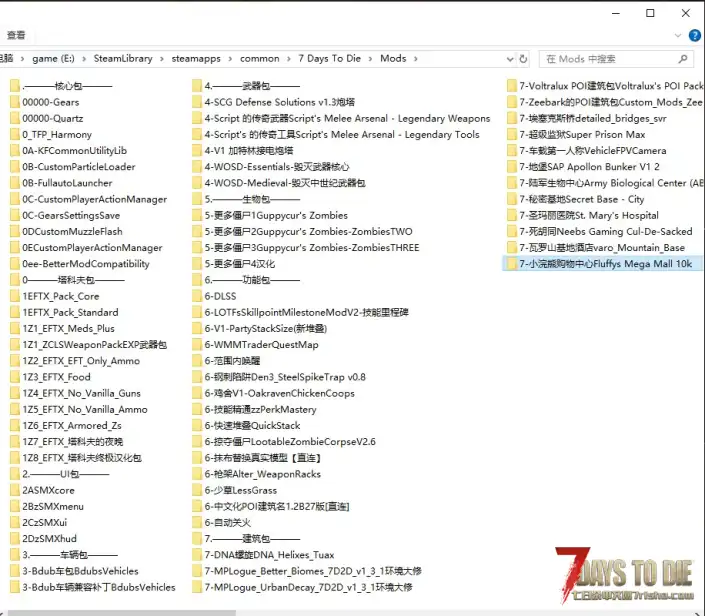Open the blue help question icon
This screenshot has width=705, height=616.
point(695,35)
